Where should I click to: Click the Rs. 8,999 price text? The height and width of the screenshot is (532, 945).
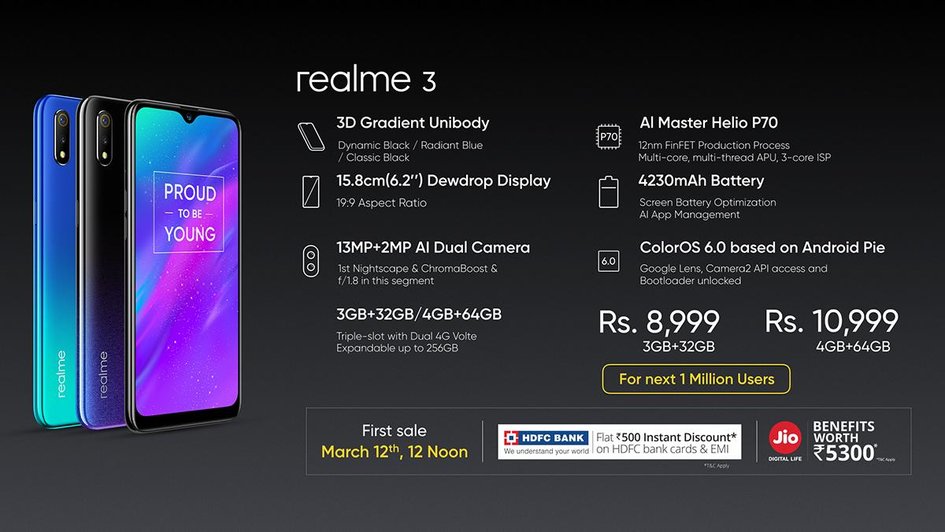pos(659,322)
